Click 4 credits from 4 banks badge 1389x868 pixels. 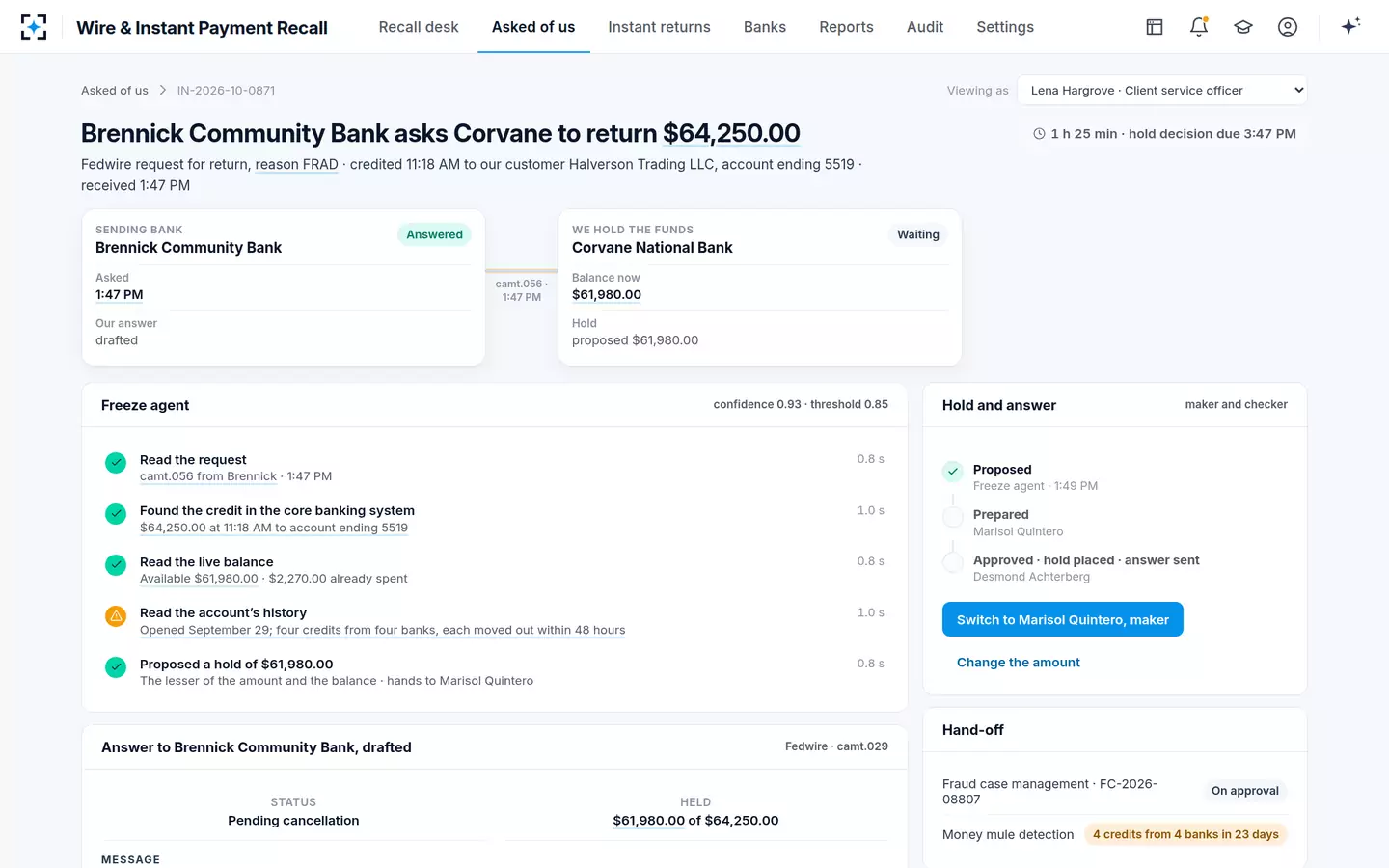click(x=1185, y=834)
